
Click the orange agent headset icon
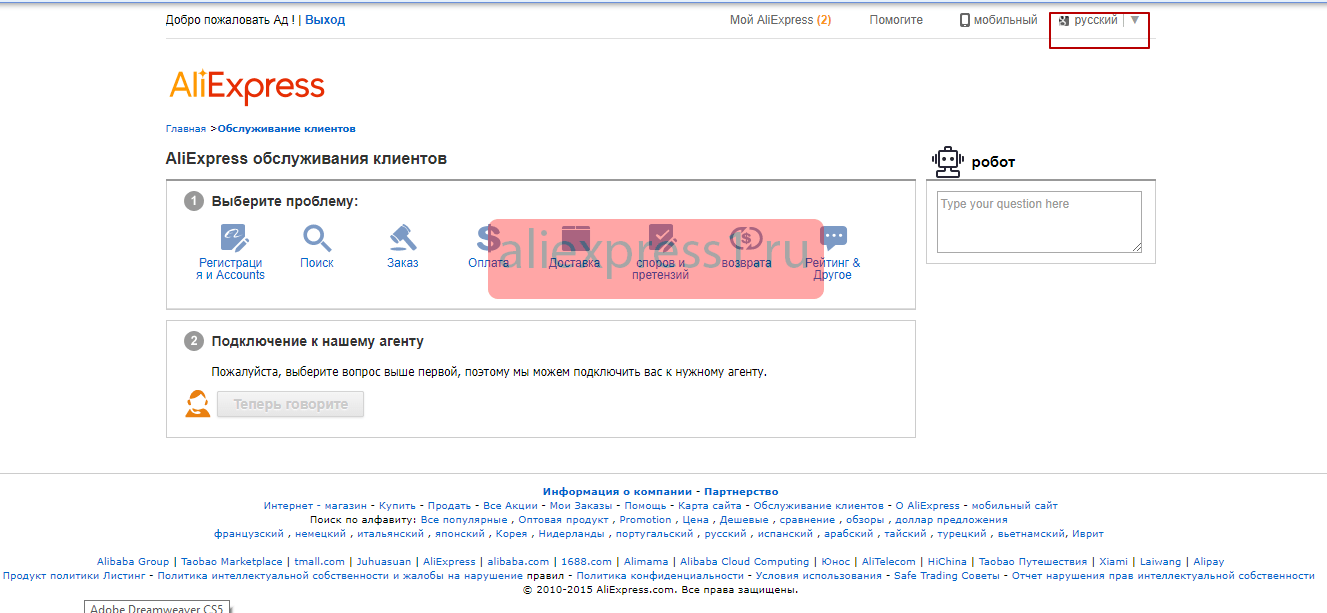point(197,404)
